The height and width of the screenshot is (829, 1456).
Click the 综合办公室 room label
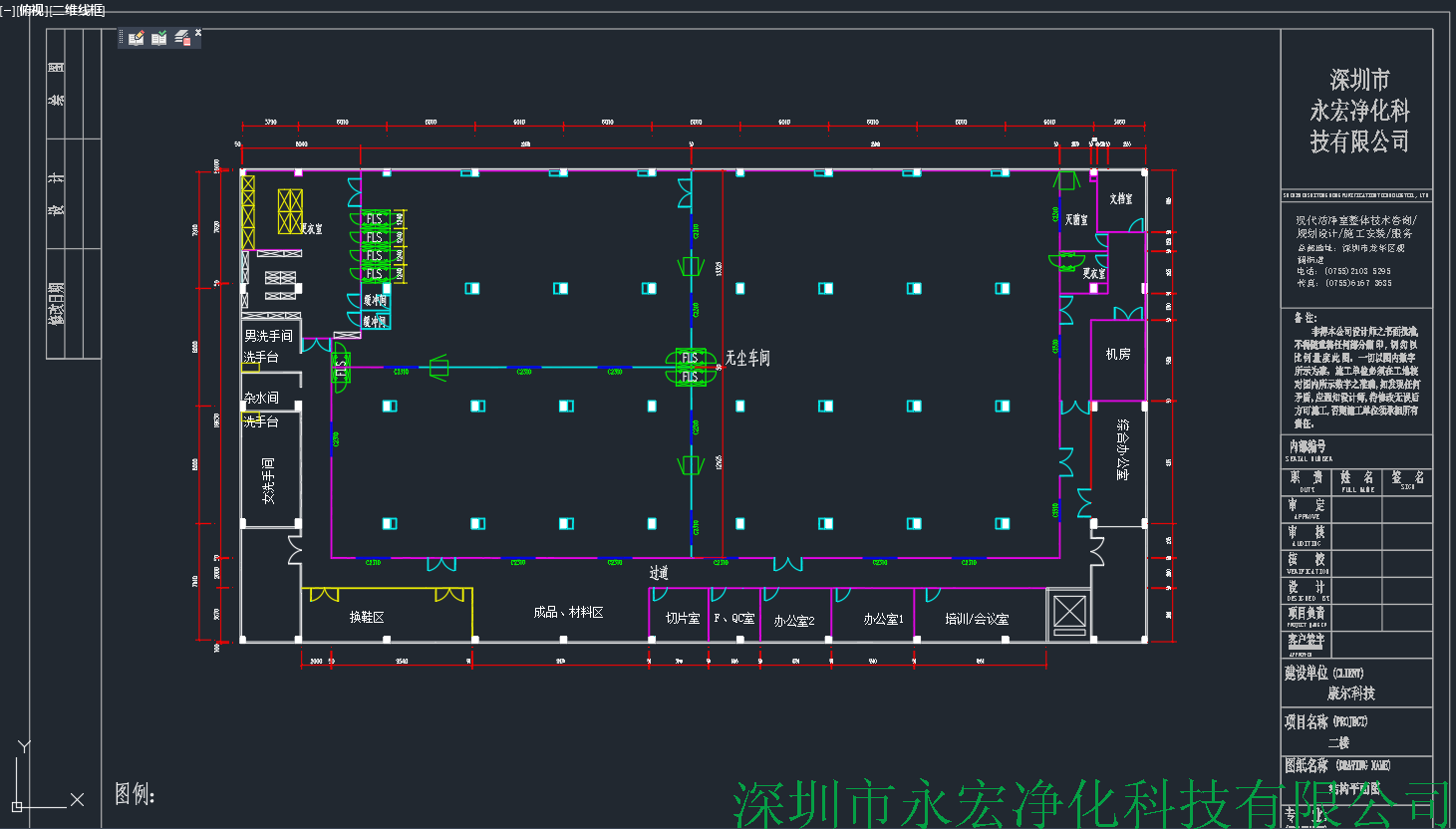click(1123, 450)
